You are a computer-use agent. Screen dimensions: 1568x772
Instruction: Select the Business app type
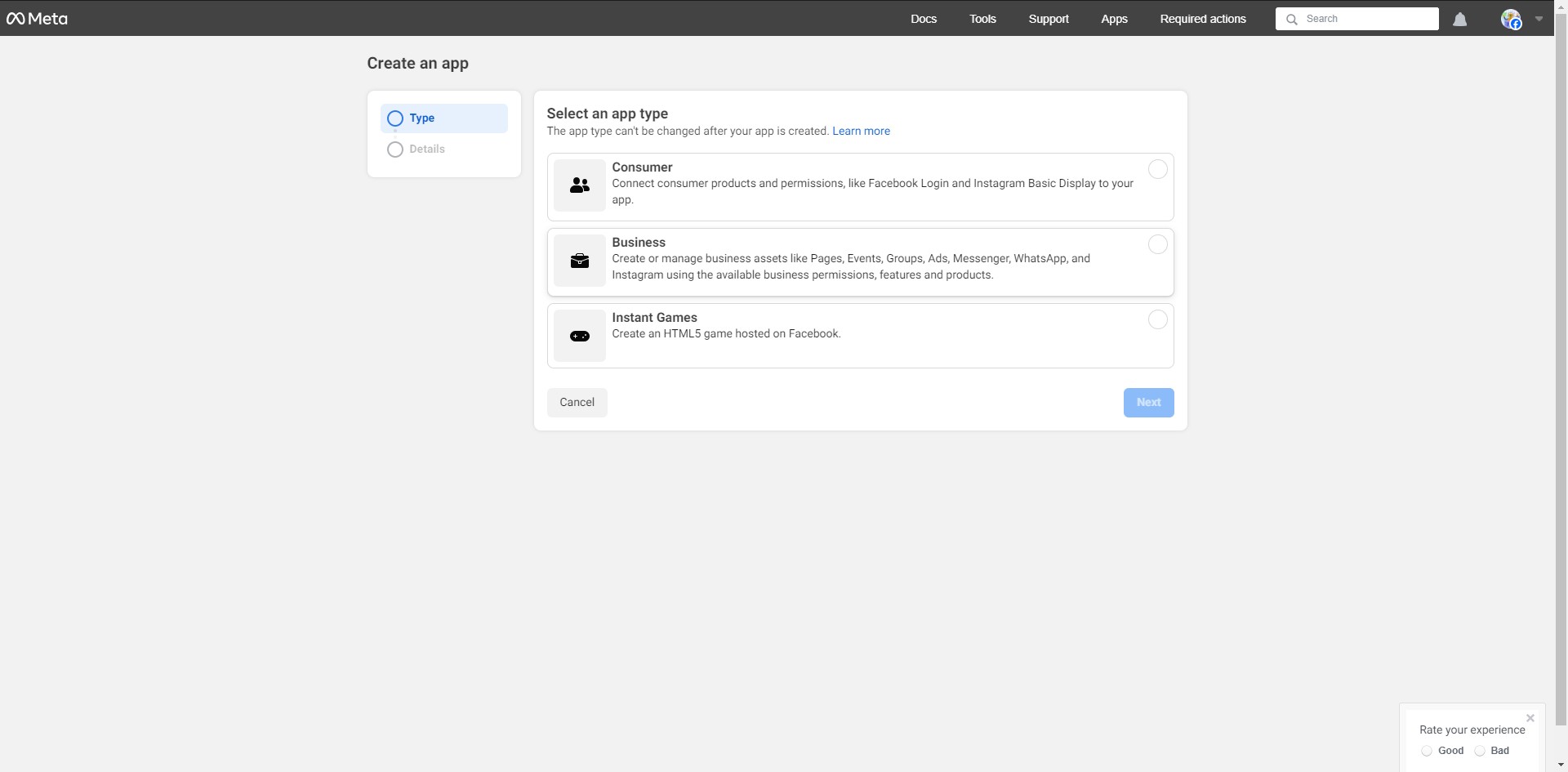click(x=1157, y=244)
